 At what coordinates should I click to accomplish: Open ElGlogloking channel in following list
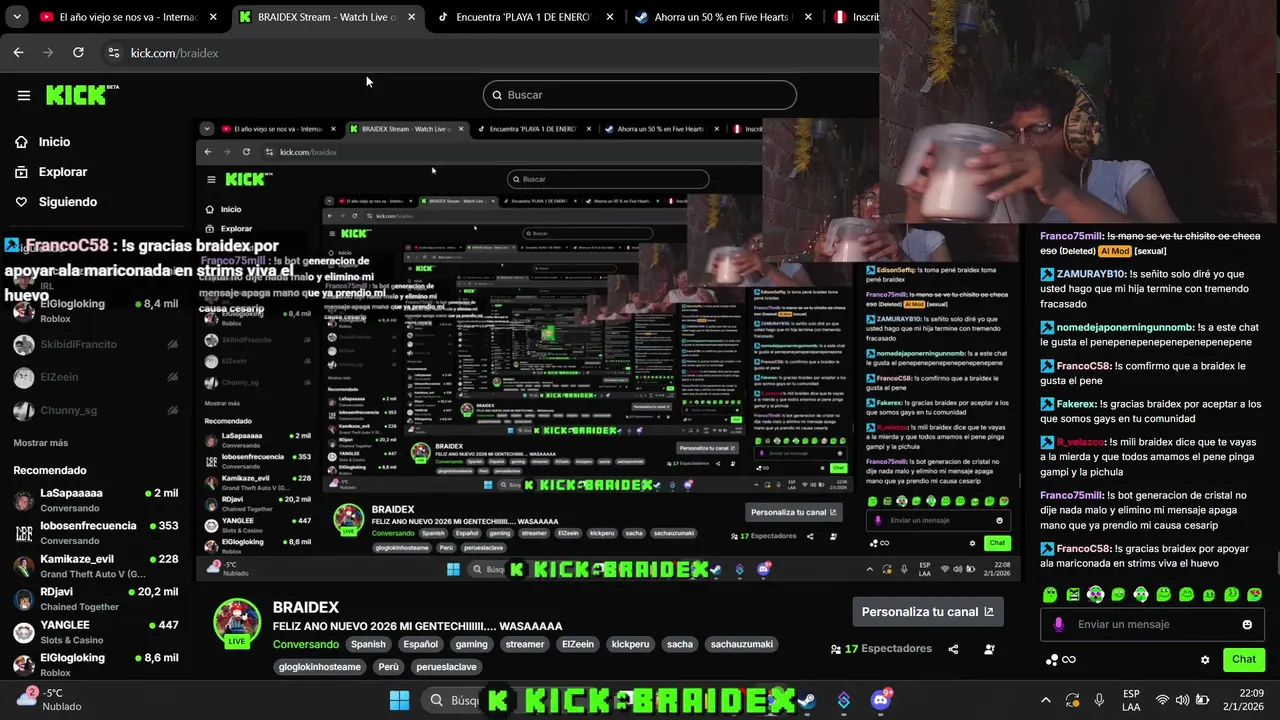pos(95,310)
